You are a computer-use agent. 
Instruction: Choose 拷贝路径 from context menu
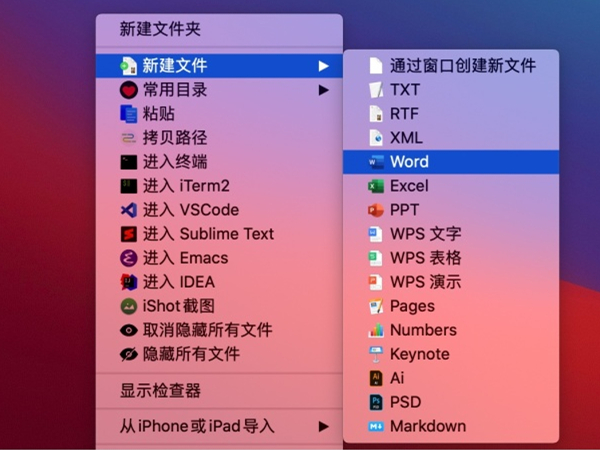pyautogui.click(x=175, y=138)
